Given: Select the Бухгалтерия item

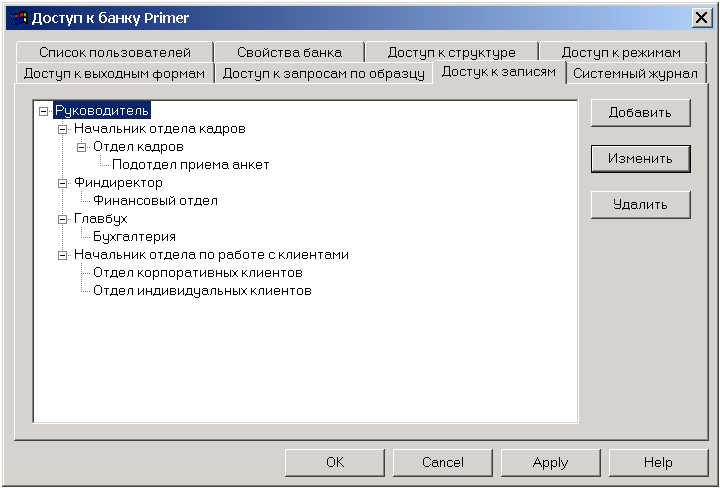Looking at the screenshot, I should pyautogui.click(x=135, y=237).
